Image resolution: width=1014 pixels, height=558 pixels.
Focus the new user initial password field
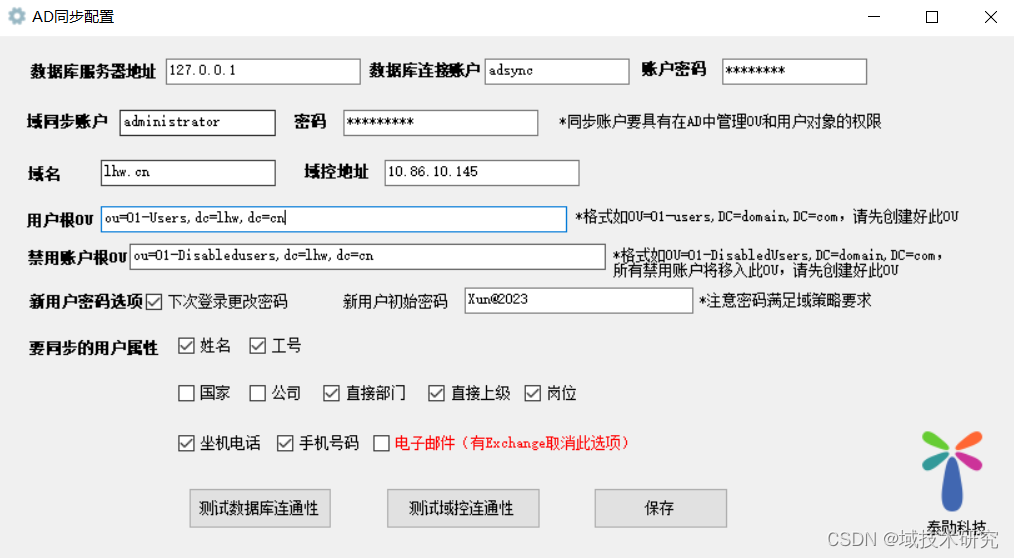579,301
